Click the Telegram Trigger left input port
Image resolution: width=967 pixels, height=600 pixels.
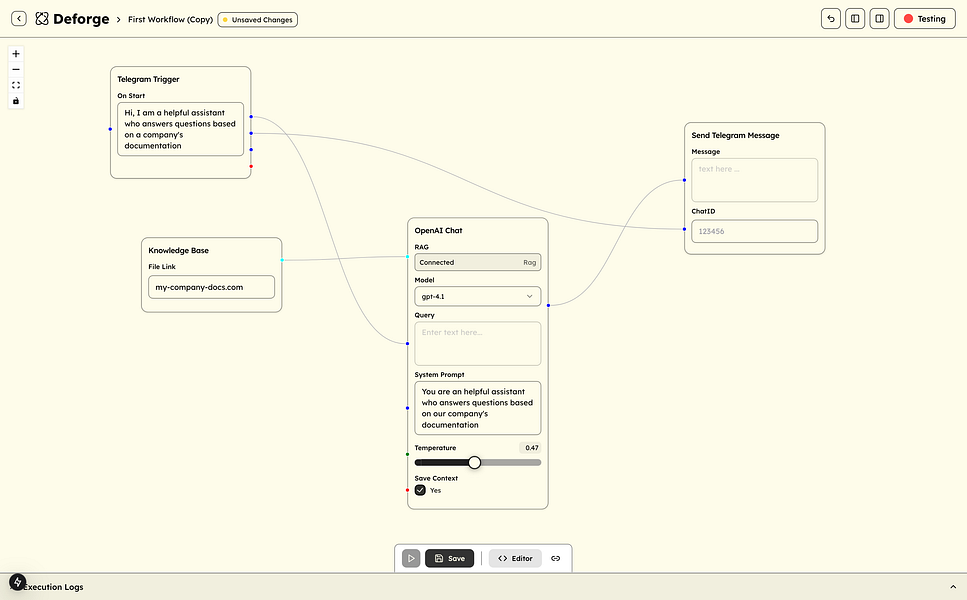click(x=110, y=129)
